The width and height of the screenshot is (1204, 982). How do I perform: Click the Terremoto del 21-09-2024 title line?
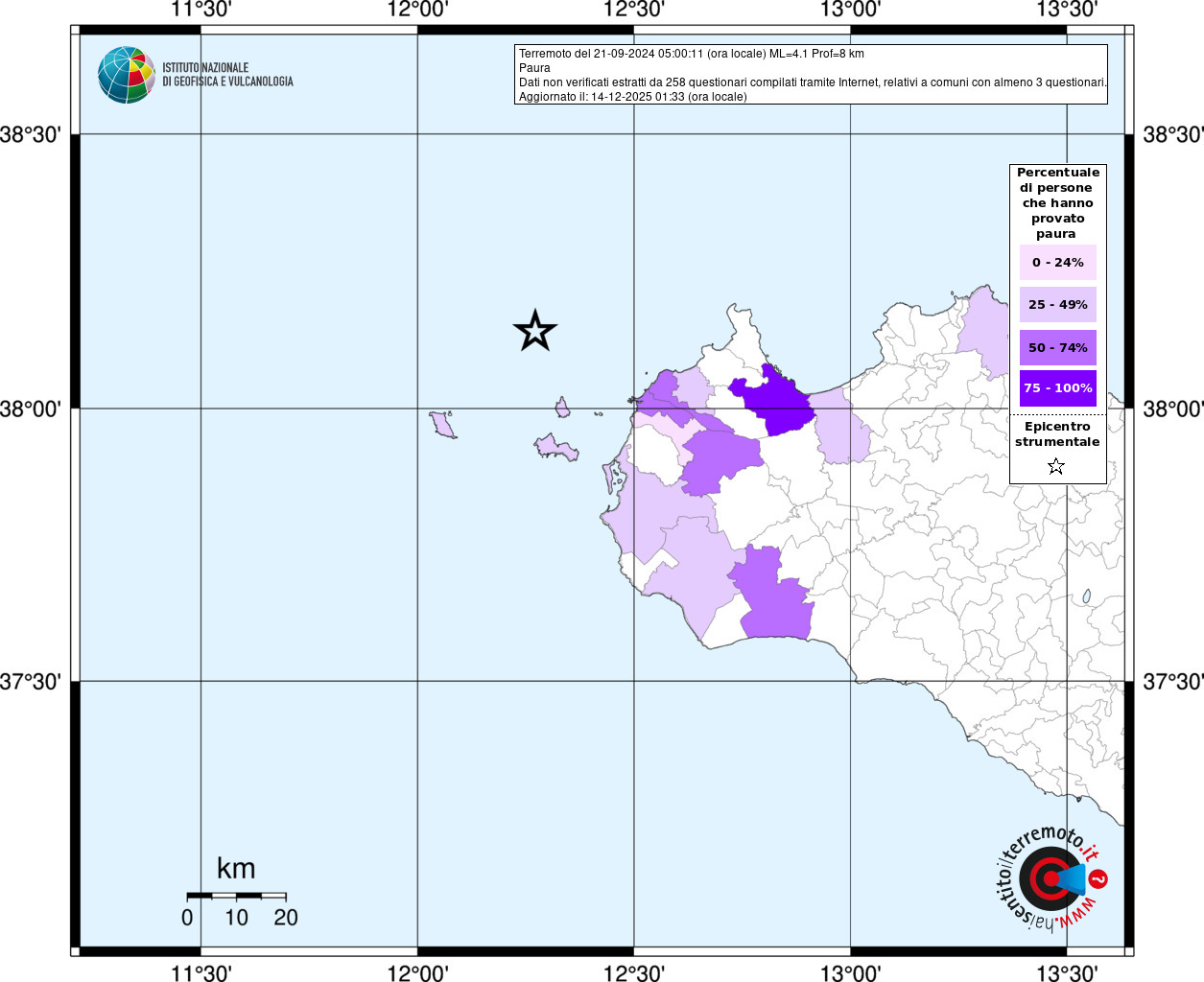click(x=691, y=54)
